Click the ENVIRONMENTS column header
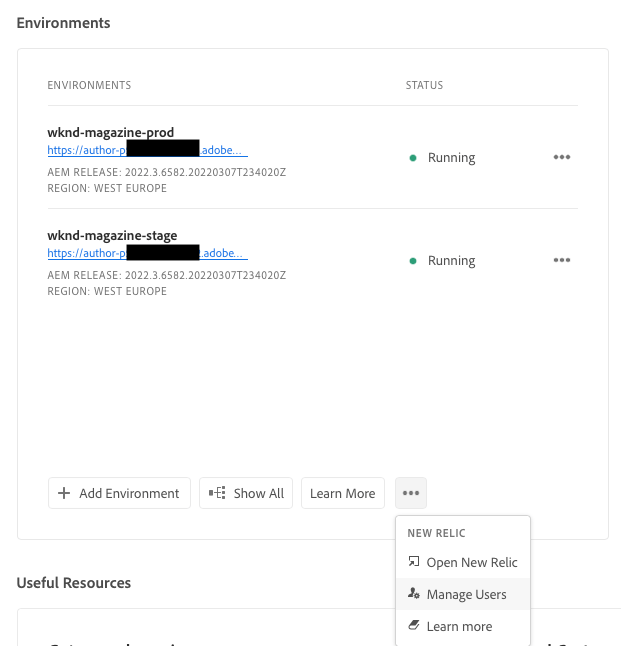The width and height of the screenshot is (621, 646). (89, 85)
